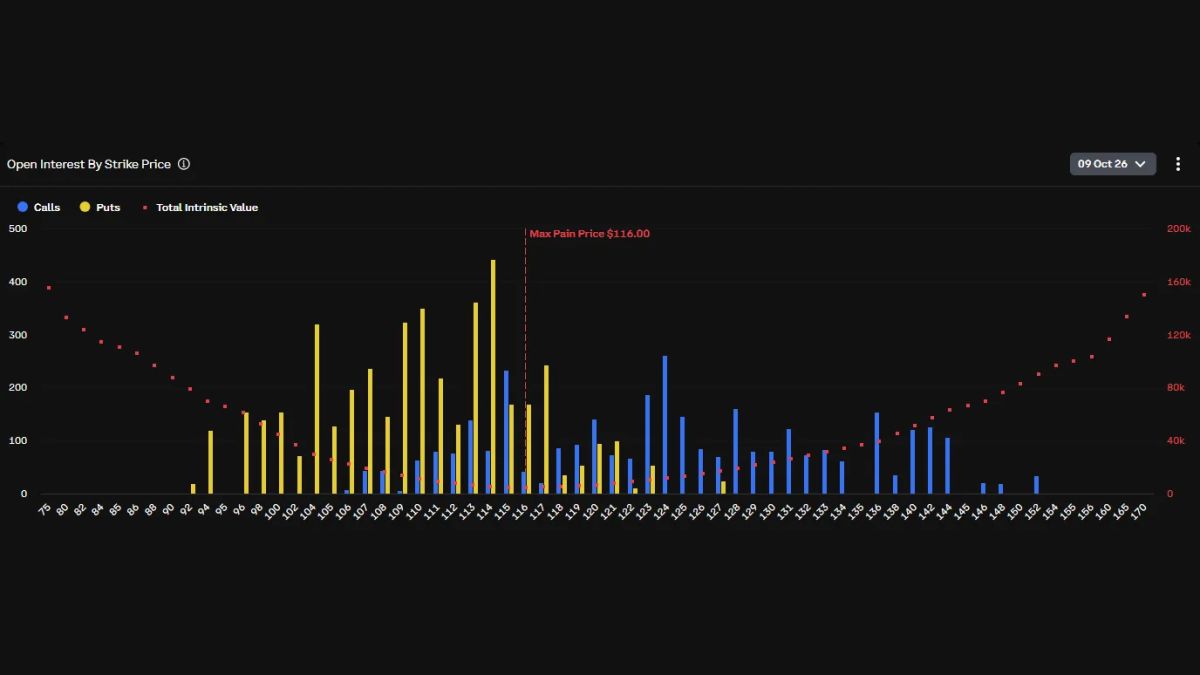Click the Max Pain Price $116.00 label
This screenshot has height=675, width=1200.
pos(589,234)
